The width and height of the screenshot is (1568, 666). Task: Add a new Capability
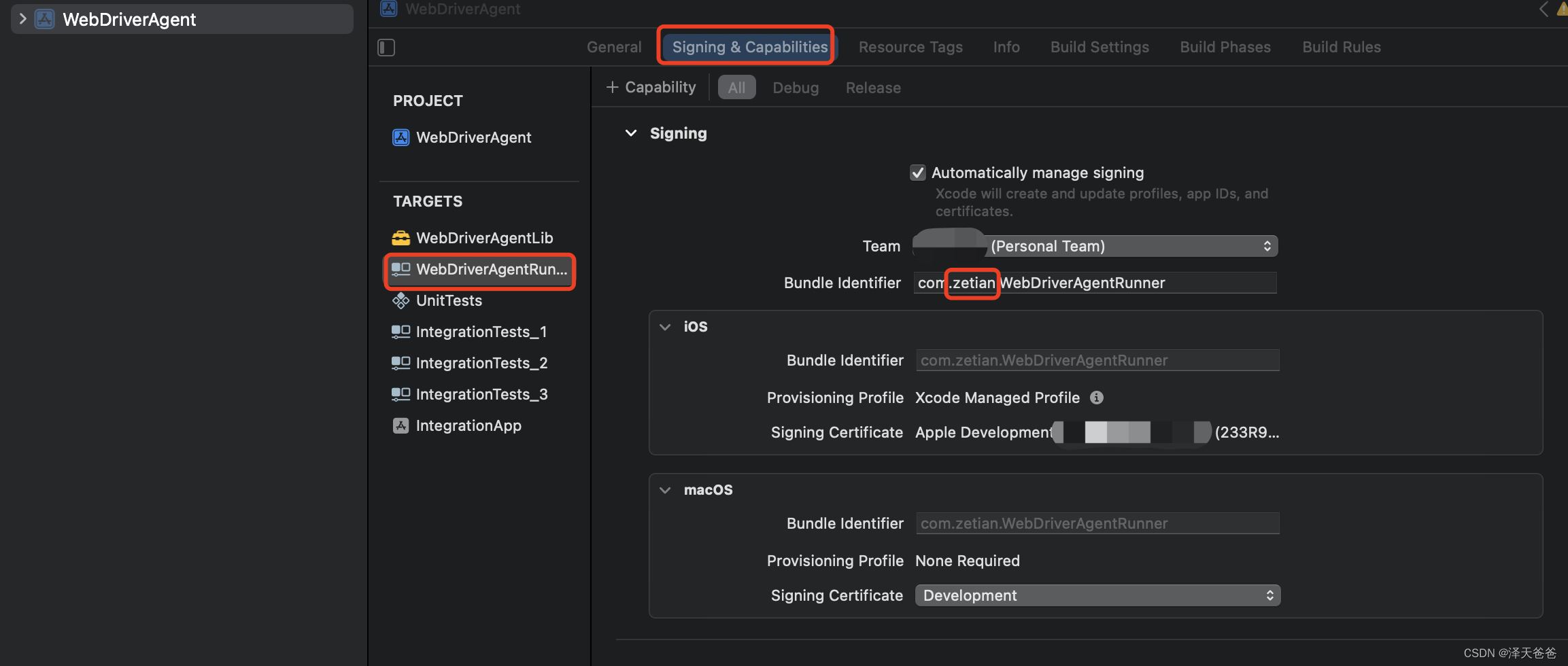point(651,87)
